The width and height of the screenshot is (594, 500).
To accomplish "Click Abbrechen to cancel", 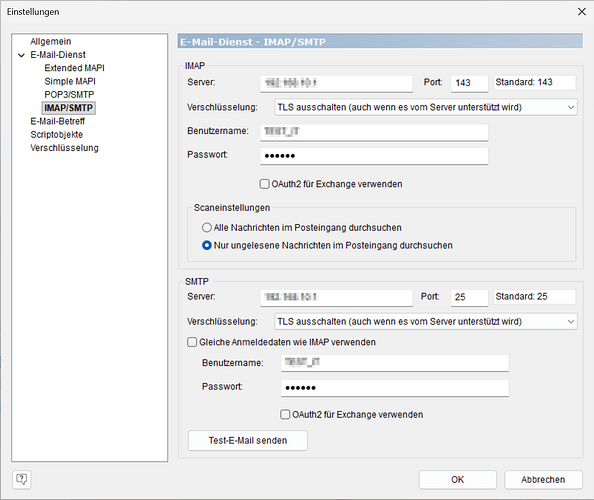I will coord(543,480).
